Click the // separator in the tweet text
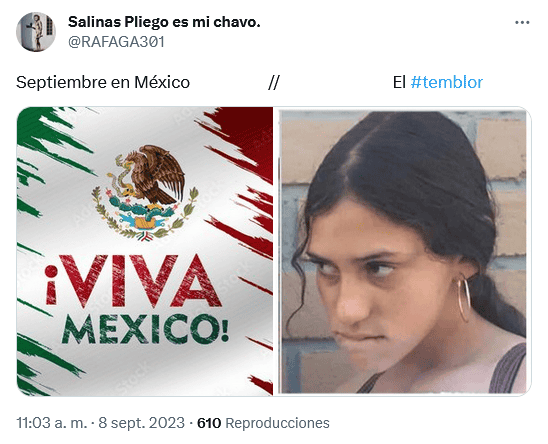Image resolution: width=548 pixels, height=444 pixels. [274, 83]
